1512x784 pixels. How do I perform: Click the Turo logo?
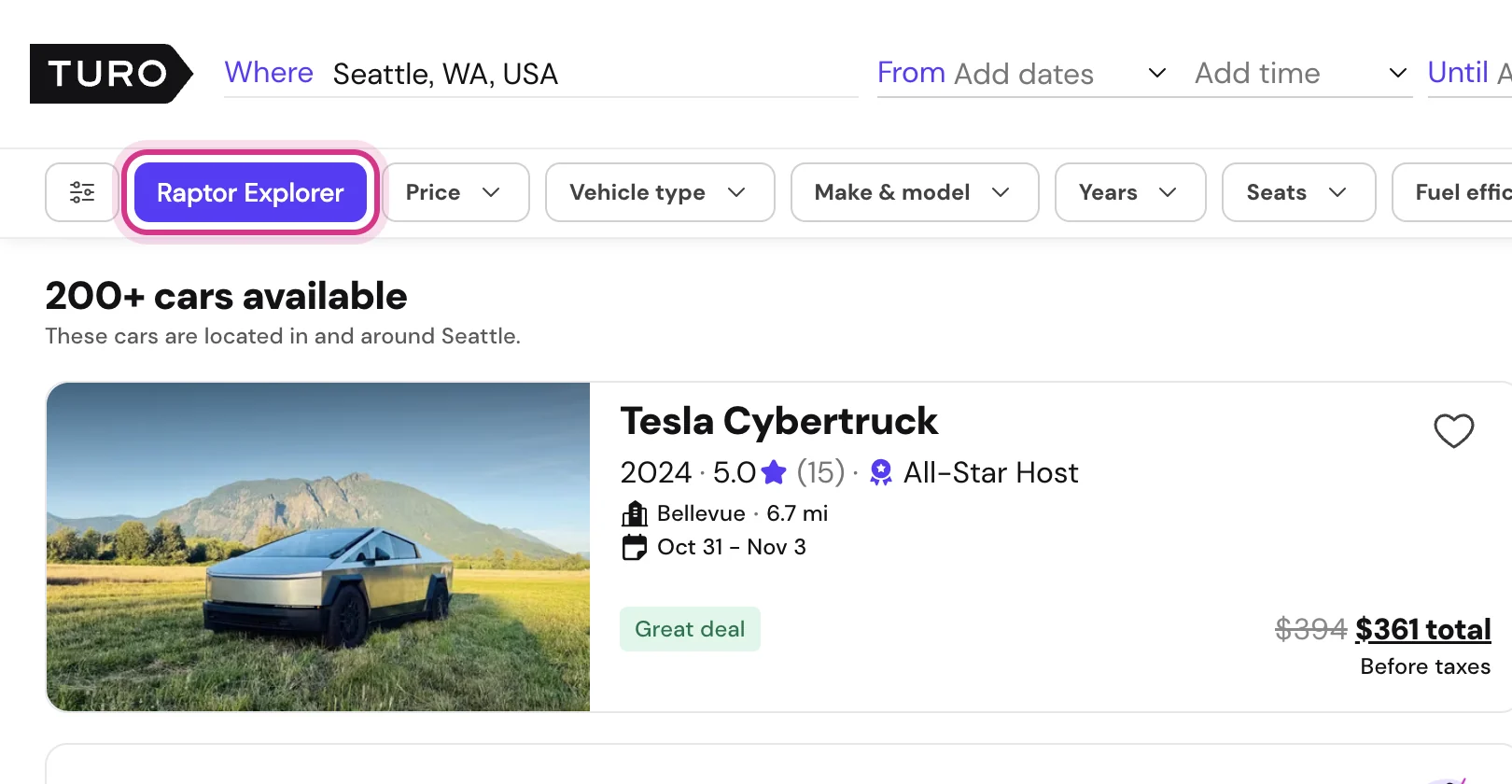coord(111,74)
